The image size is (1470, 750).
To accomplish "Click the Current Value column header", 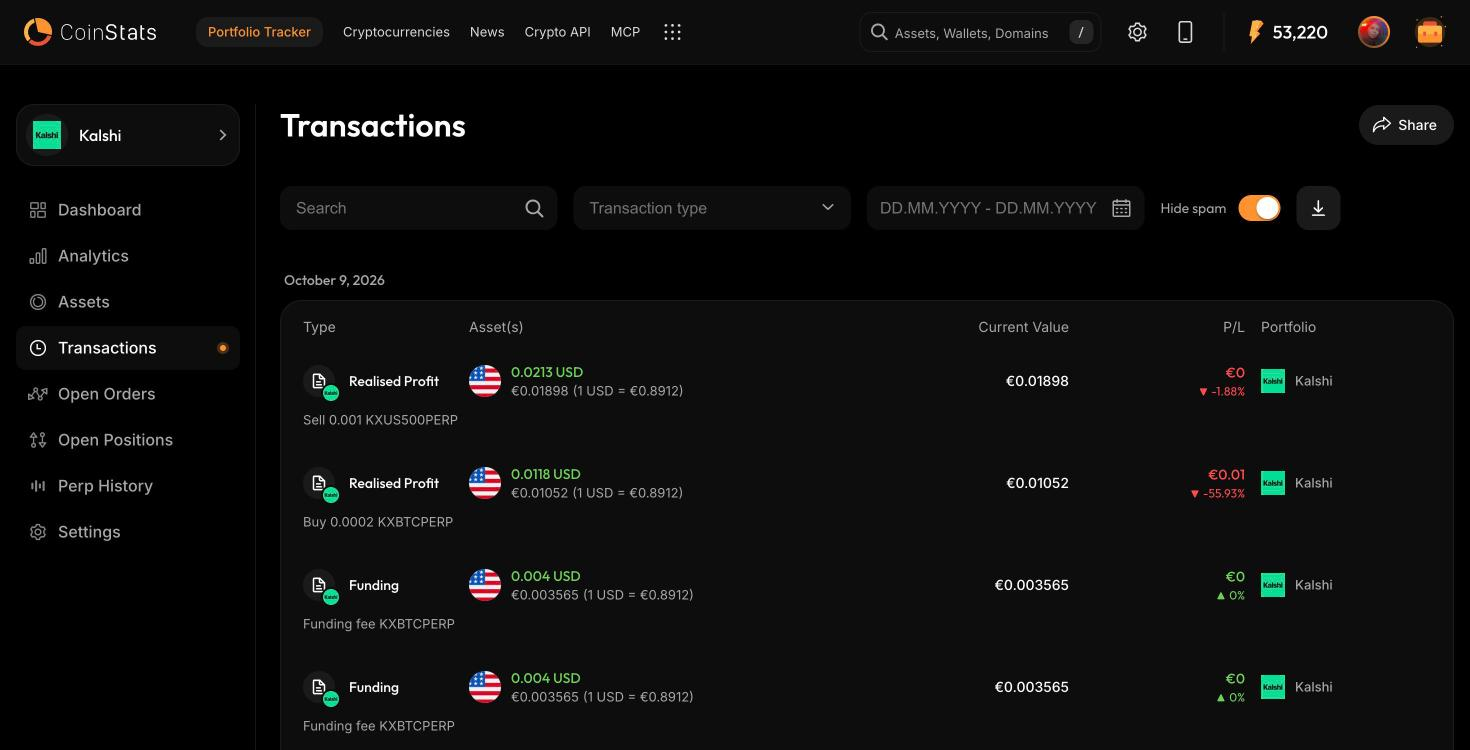I will pyautogui.click(x=1023, y=327).
